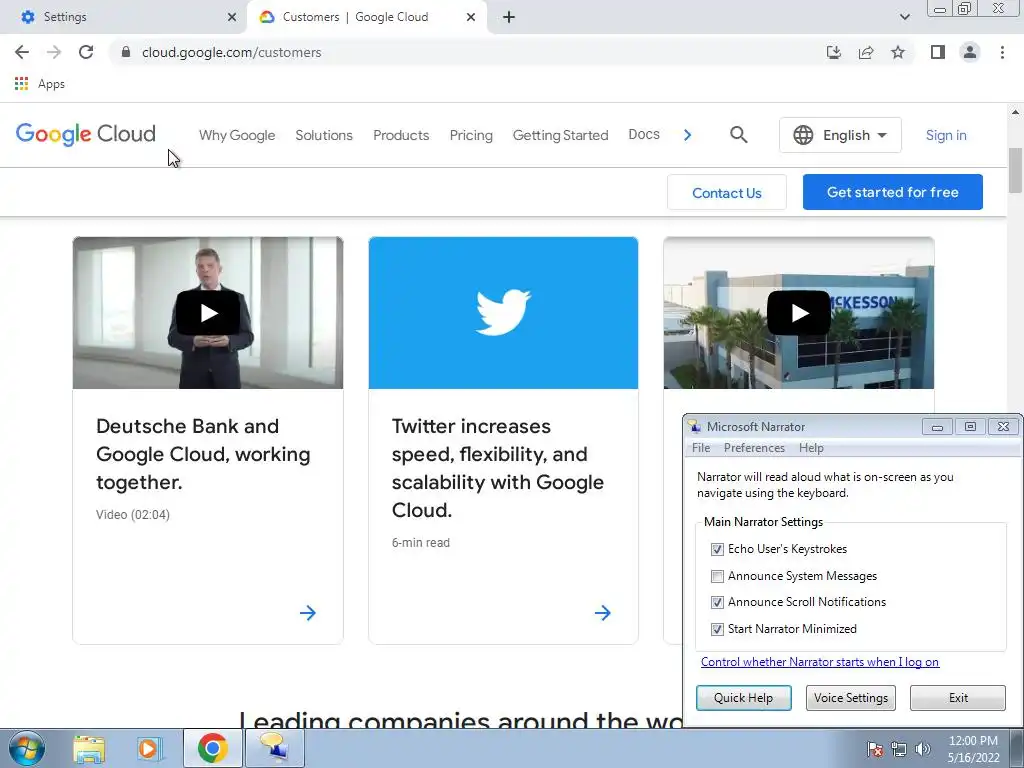Open Windows Explorer from taskbar
This screenshot has height=768, width=1024.
click(x=89, y=748)
